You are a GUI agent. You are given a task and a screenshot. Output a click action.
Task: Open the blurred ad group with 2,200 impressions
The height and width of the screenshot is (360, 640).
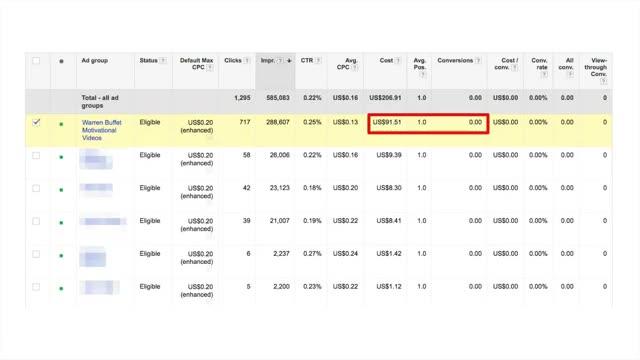(x=100, y=287)
